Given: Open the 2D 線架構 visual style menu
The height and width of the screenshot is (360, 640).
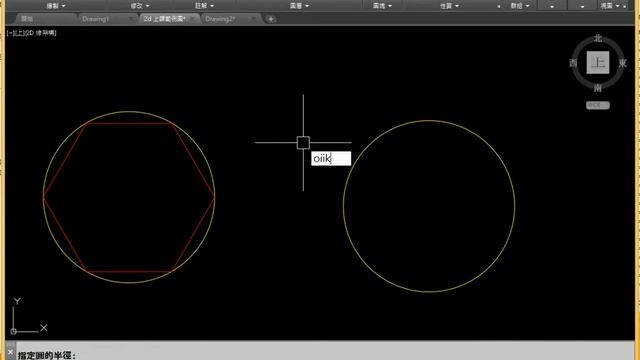Looking at the screenshot, I should pos(40,33).
